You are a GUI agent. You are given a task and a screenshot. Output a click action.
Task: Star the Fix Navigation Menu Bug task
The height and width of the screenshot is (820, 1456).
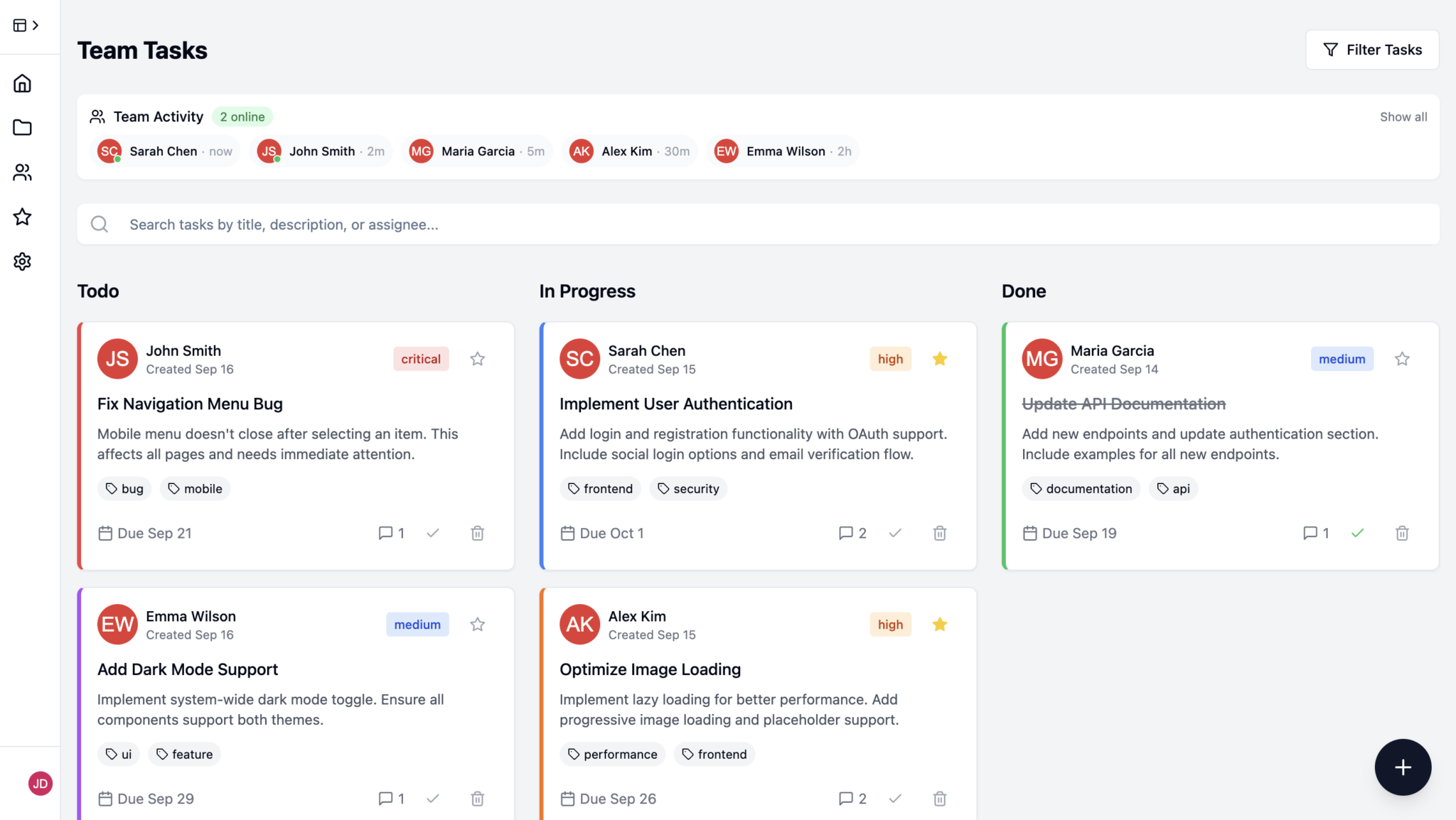477,359
